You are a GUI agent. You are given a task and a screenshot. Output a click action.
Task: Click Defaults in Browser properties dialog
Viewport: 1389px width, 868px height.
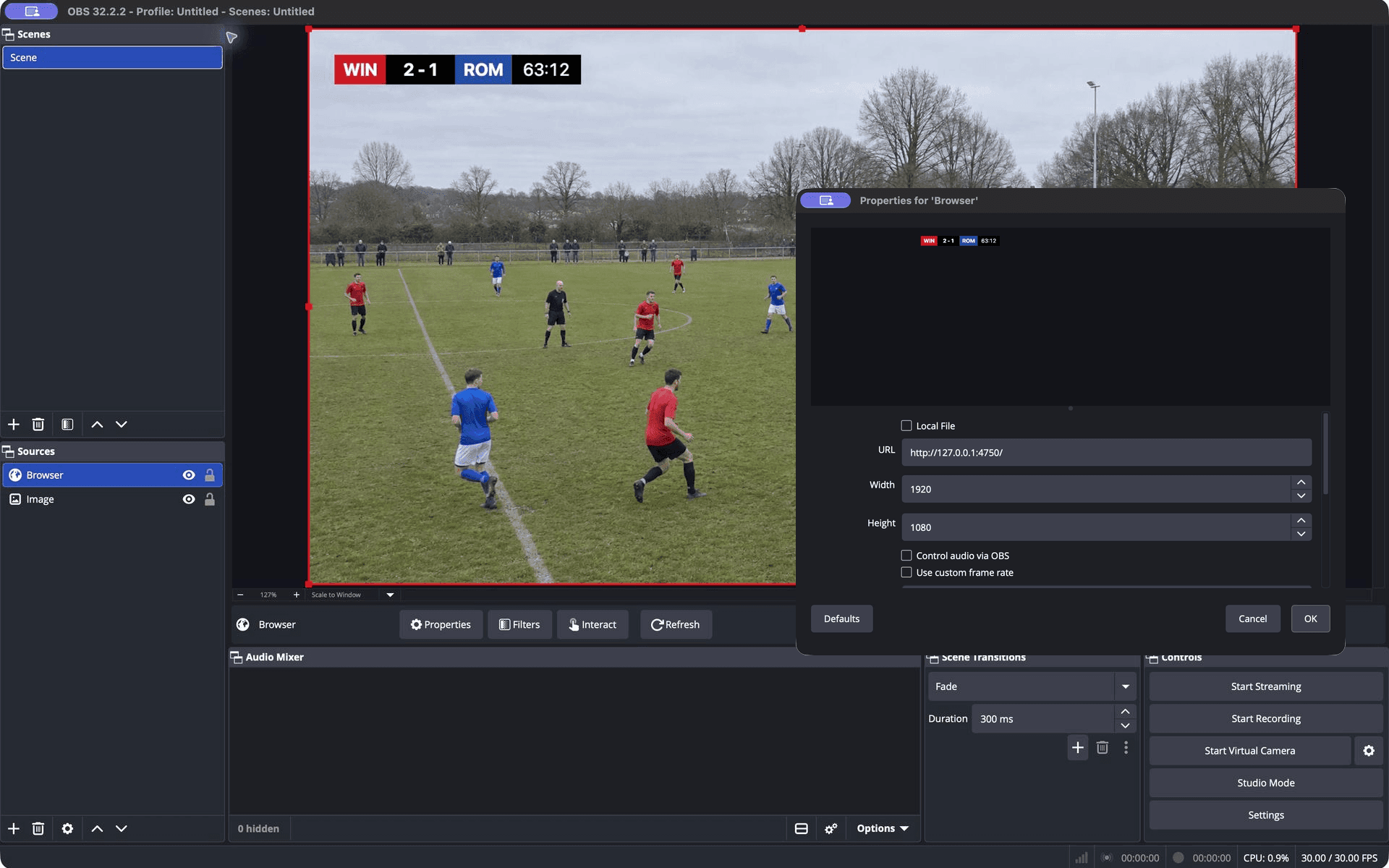tap(841, 618)
